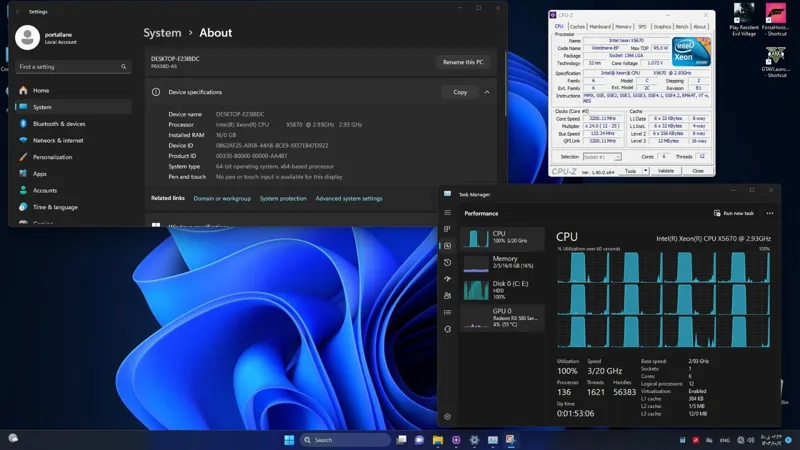The height and width of the screenshot is (450, 800).
Task: Switch to CPU tab in CPU-Z
Action: [x=559, y=27]
